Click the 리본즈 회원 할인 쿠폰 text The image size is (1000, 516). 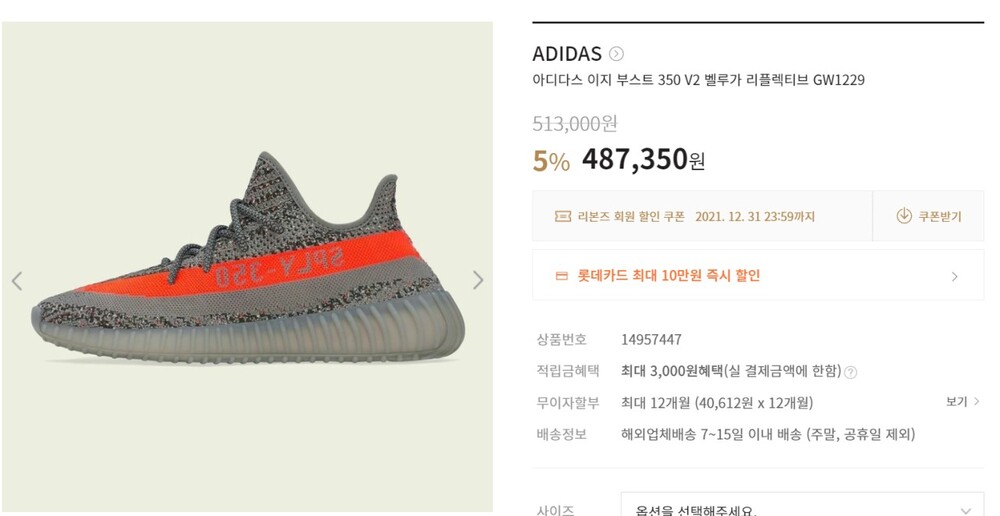pyautogui.click(x=631, y=217)
